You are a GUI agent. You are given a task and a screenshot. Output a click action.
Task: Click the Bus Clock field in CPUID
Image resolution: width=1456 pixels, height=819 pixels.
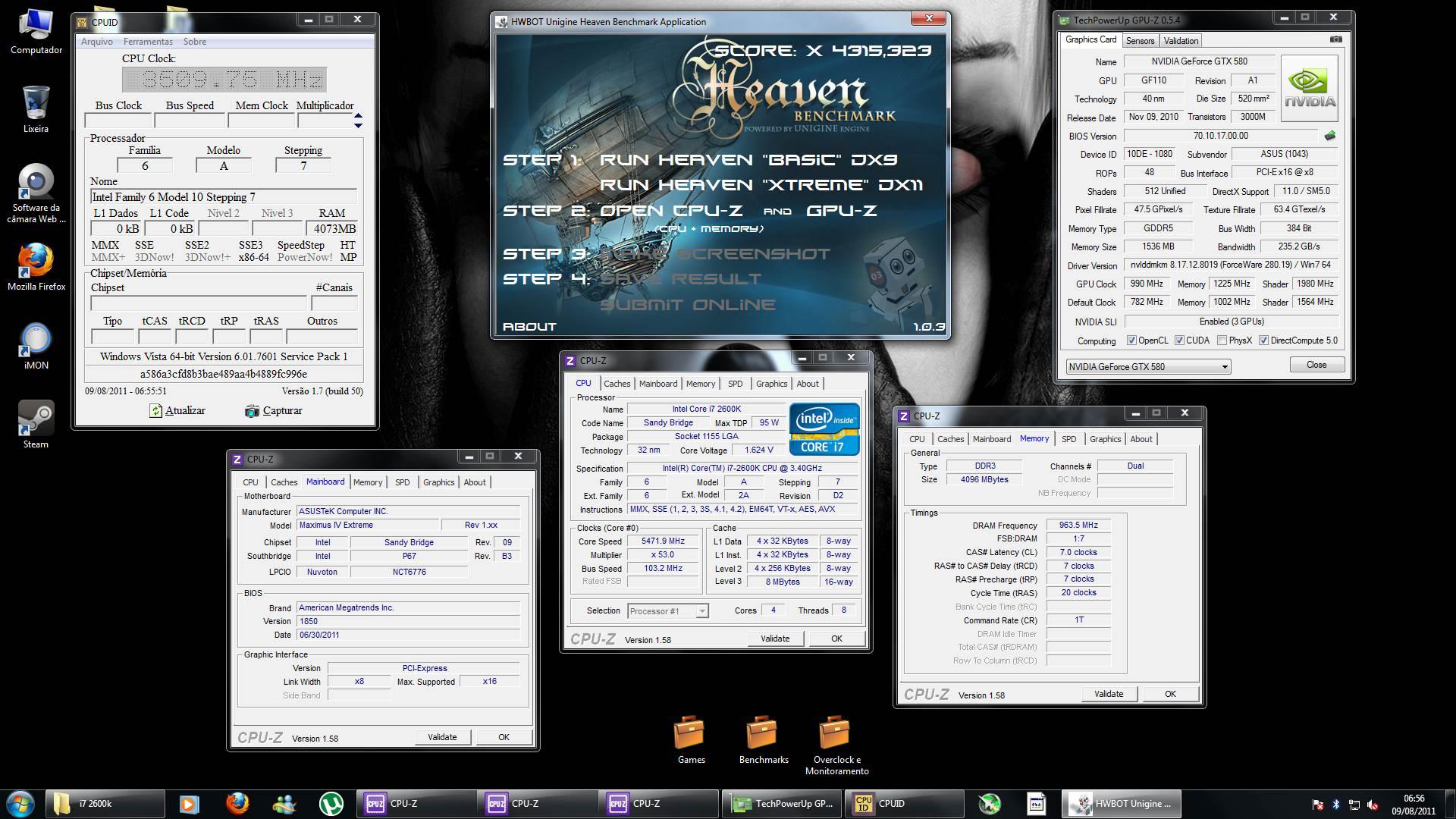pos(118,121)
